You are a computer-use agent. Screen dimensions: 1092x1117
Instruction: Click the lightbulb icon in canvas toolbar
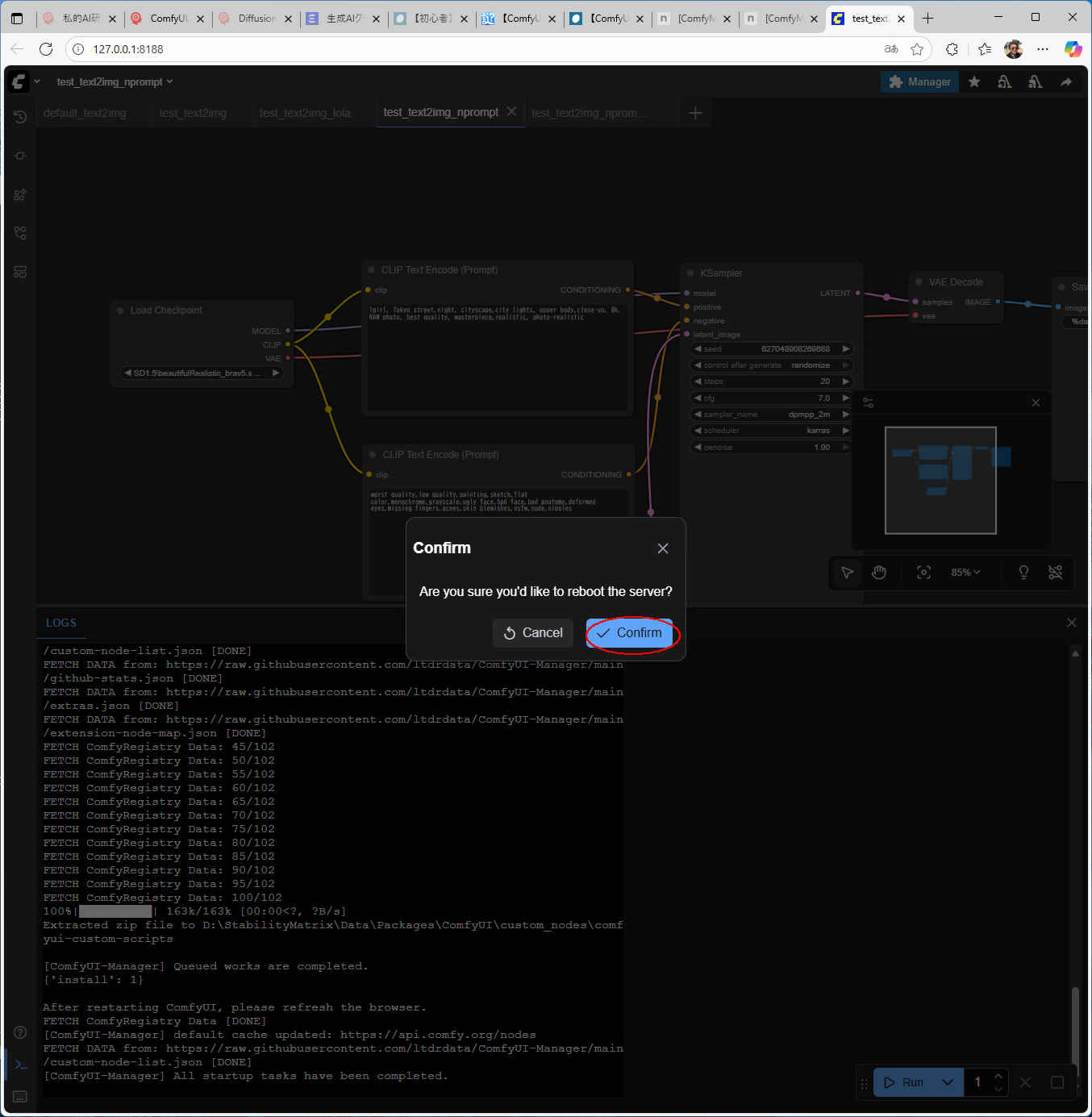coord(1023,573)
